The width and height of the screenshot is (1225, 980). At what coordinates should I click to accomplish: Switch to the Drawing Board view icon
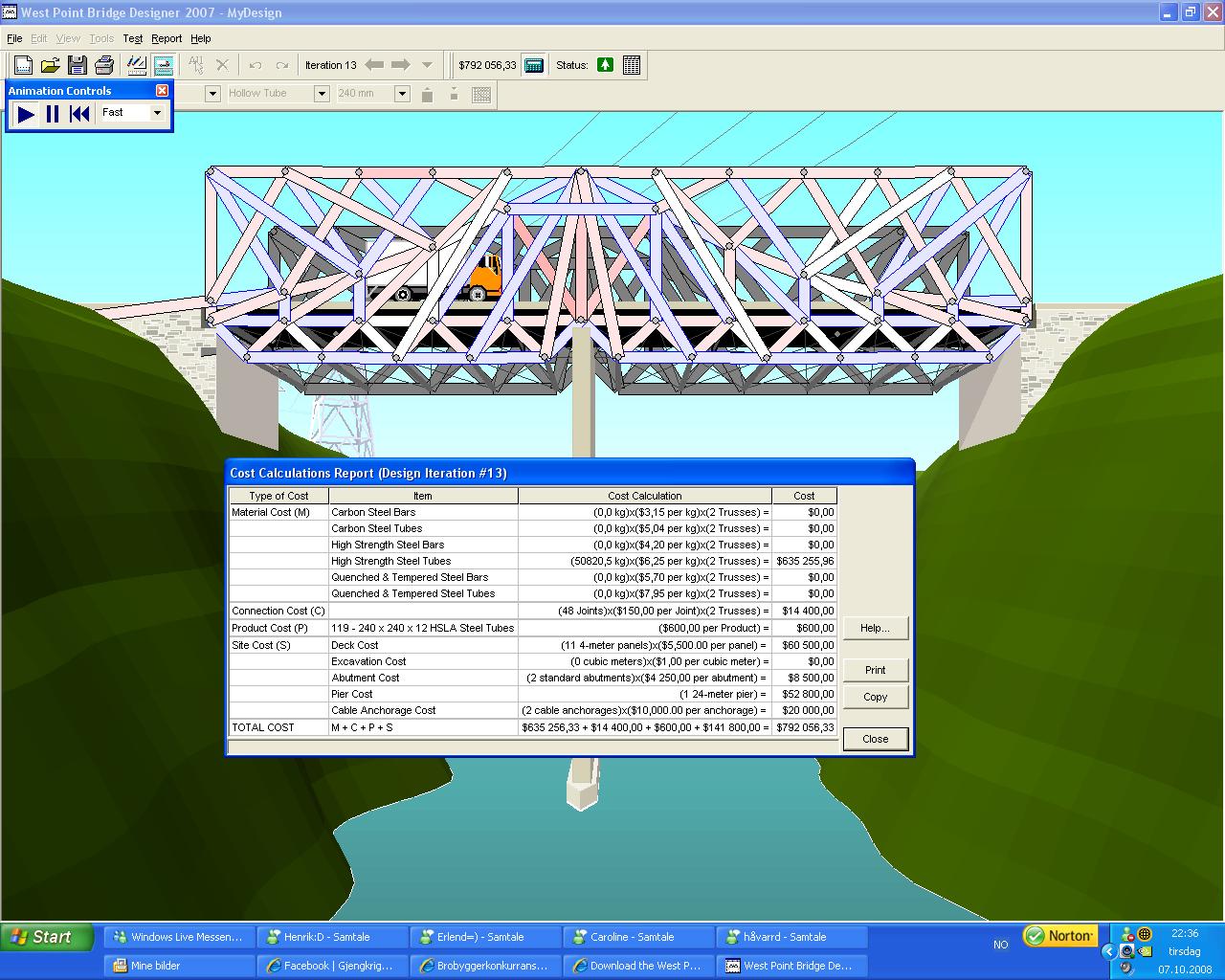pos(137,65)
